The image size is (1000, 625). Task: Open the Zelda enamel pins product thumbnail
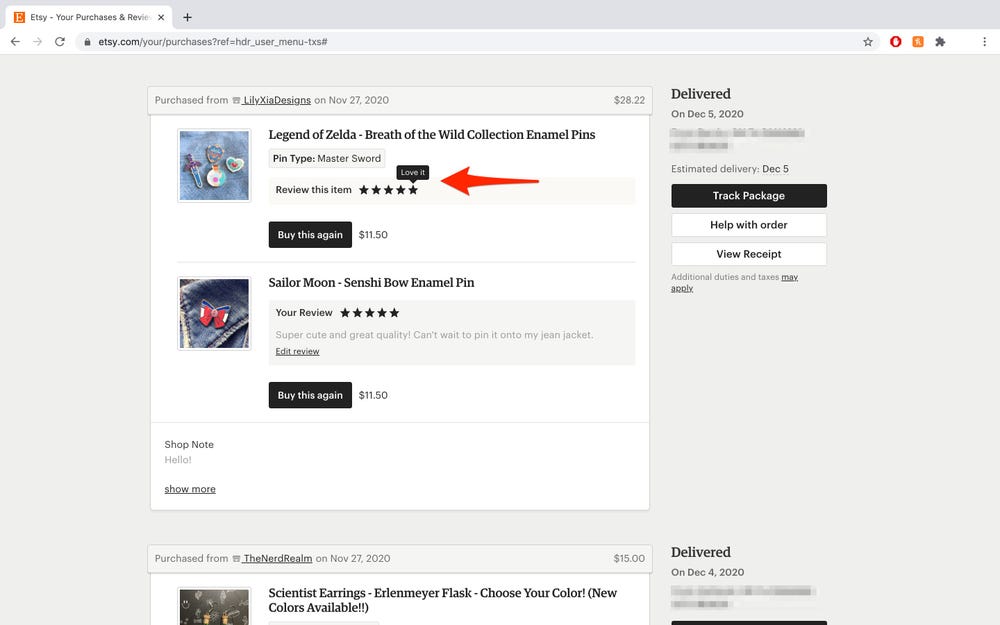click(214, 166)
